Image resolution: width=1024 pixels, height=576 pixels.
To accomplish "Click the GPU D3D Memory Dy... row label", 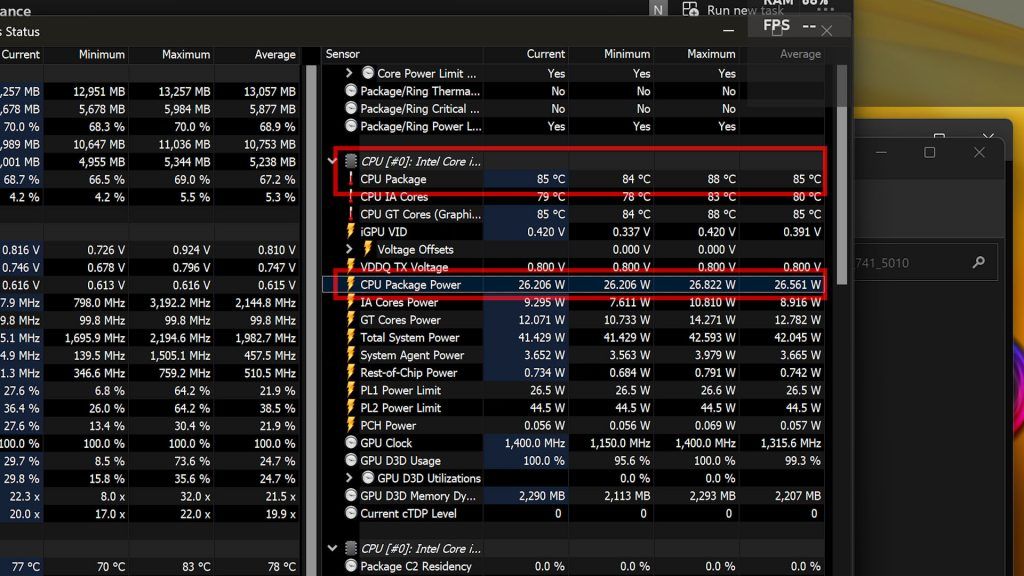I will [x=418, y=496].
